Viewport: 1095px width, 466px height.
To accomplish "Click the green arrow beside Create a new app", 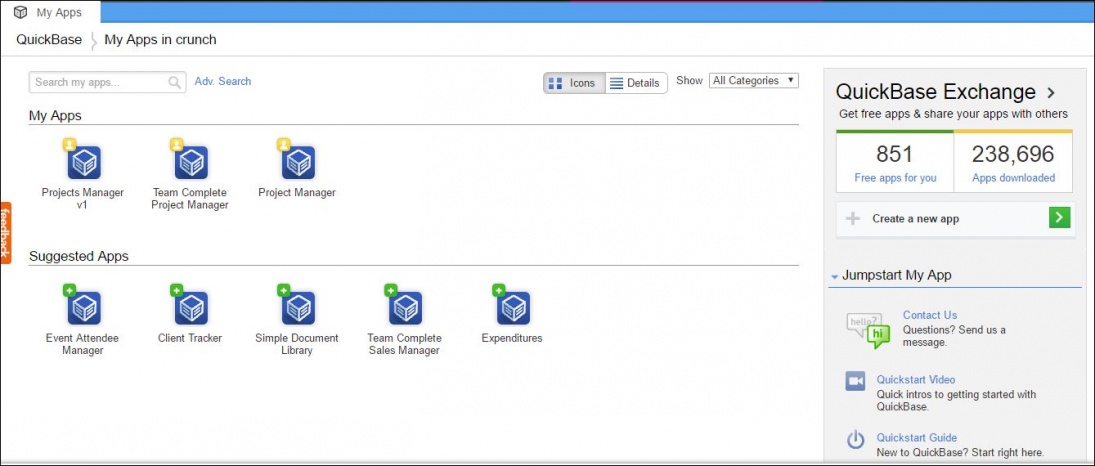I will click(x=1059, y=218).
